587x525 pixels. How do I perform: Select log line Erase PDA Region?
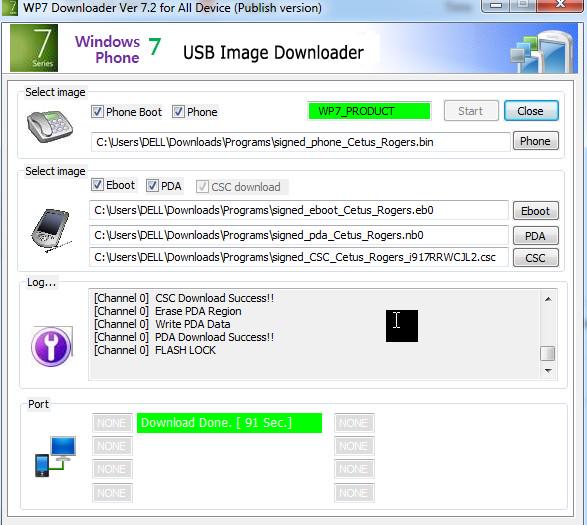[168, 311]
